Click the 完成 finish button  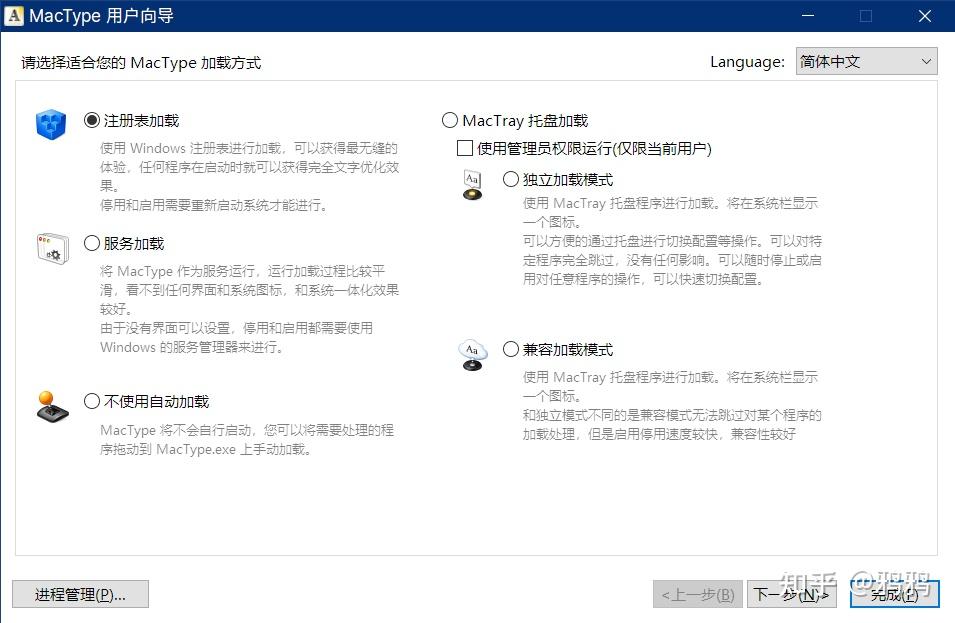click(x=893, y=593)
